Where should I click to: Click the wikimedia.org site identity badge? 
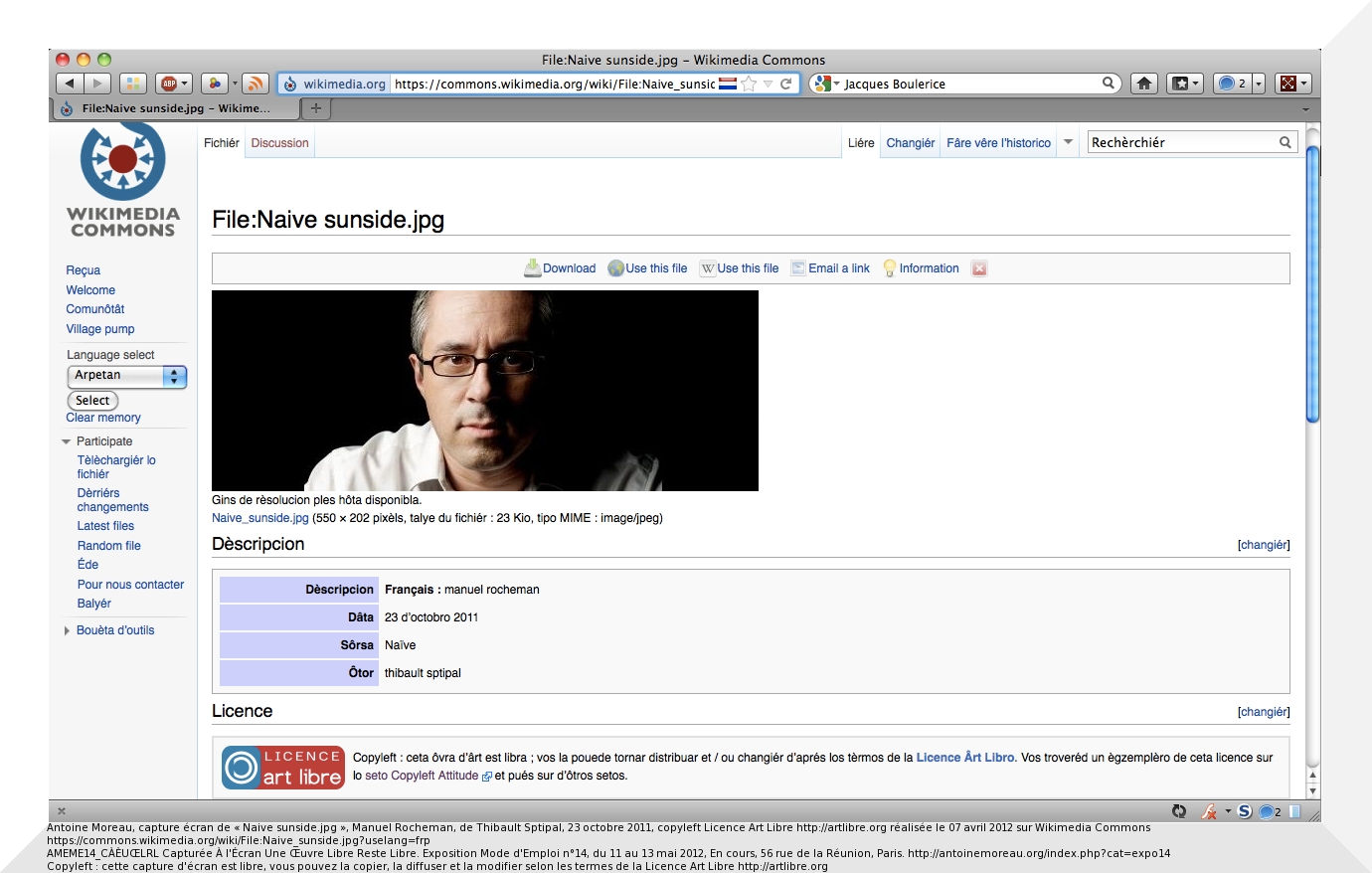tap(335, 84)
